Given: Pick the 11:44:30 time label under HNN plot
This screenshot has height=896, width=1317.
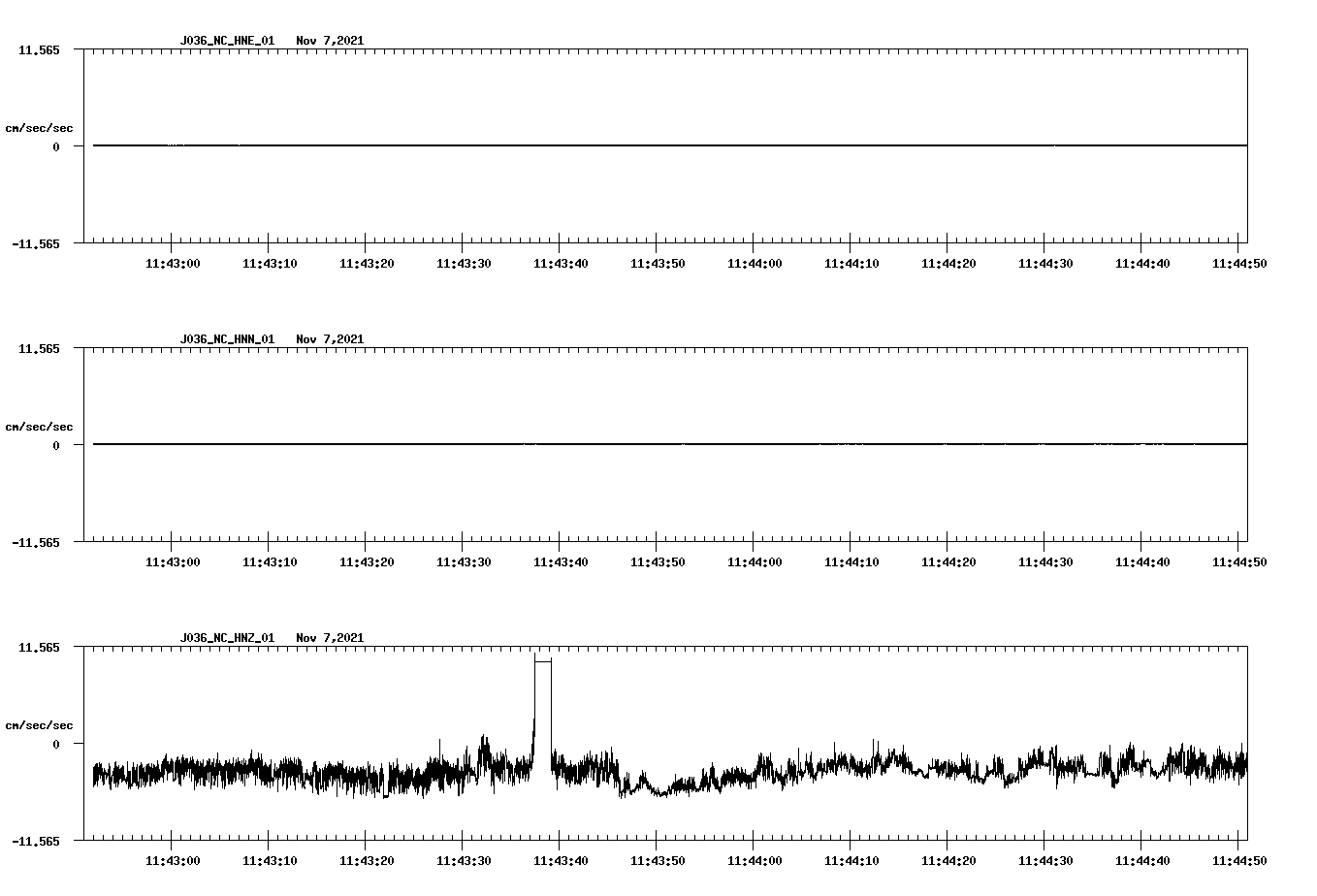Looking at the screenshot, I should (x=1045, y=562).
